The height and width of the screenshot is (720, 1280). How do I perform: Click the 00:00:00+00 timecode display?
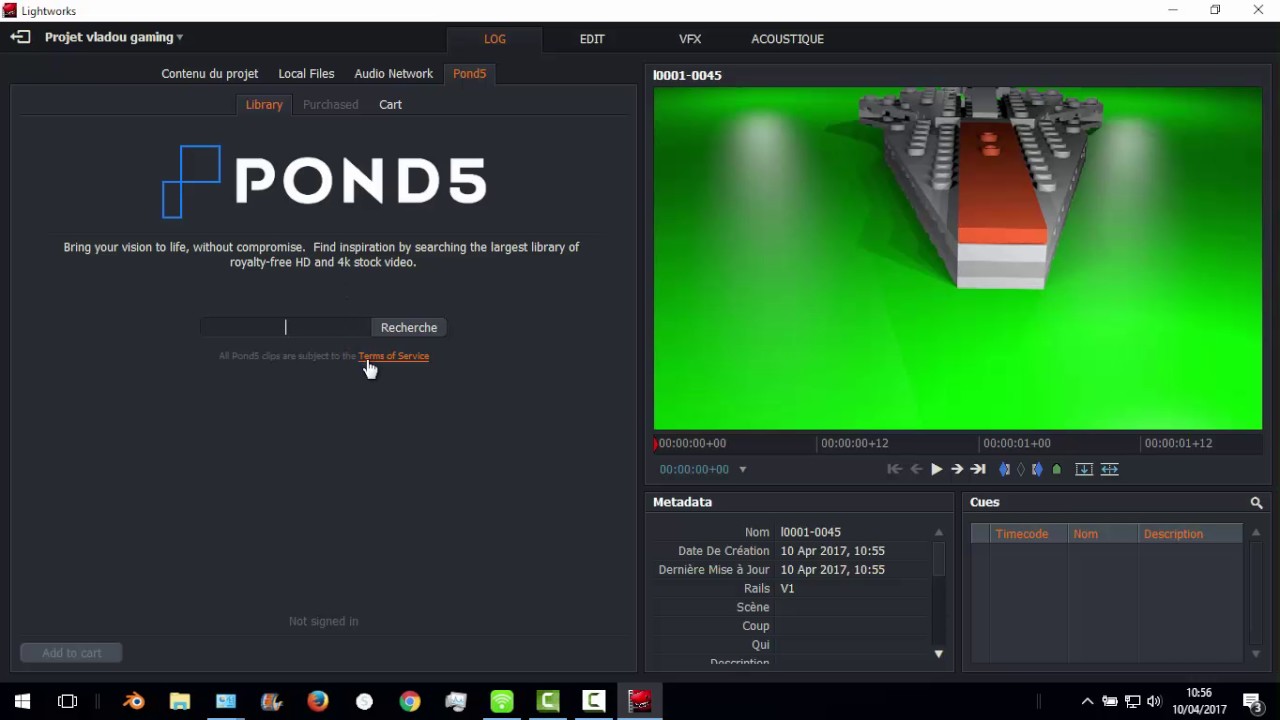point(694,469)
